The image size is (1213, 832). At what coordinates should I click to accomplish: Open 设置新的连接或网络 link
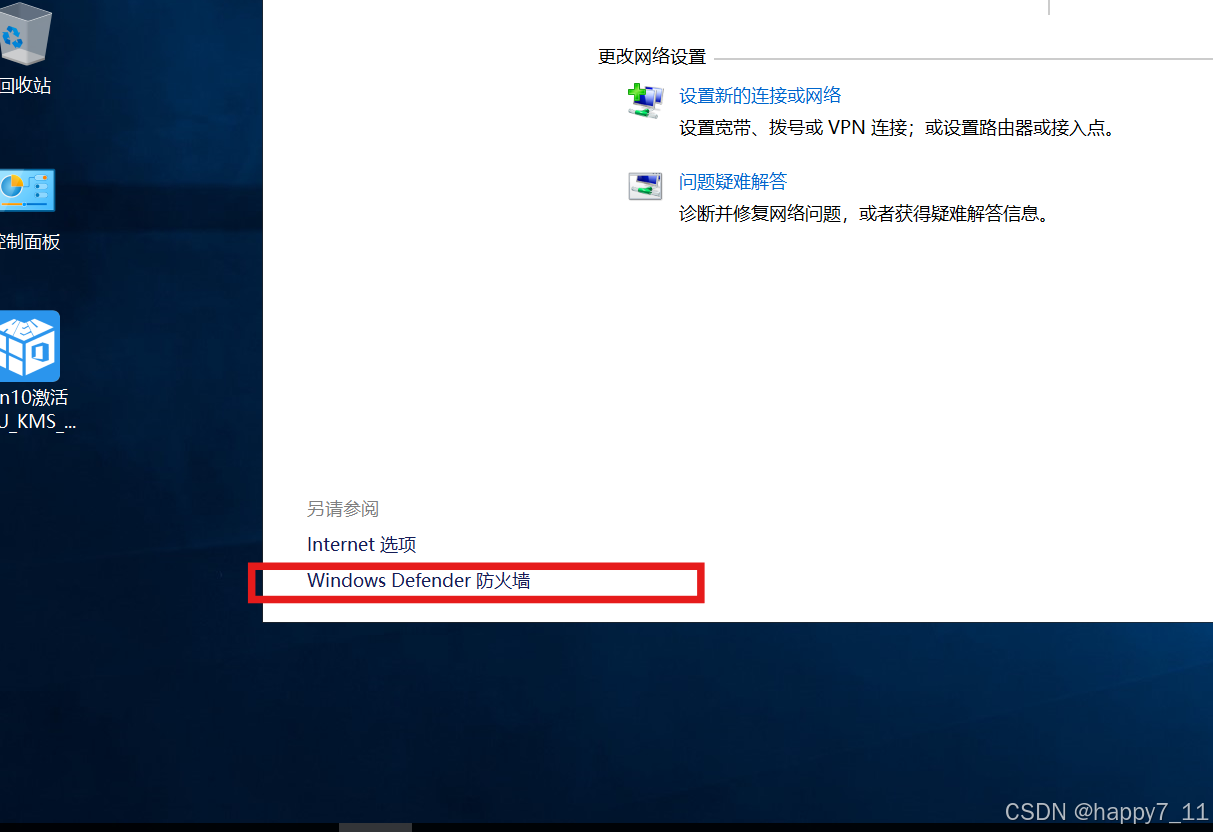point(760,96)
